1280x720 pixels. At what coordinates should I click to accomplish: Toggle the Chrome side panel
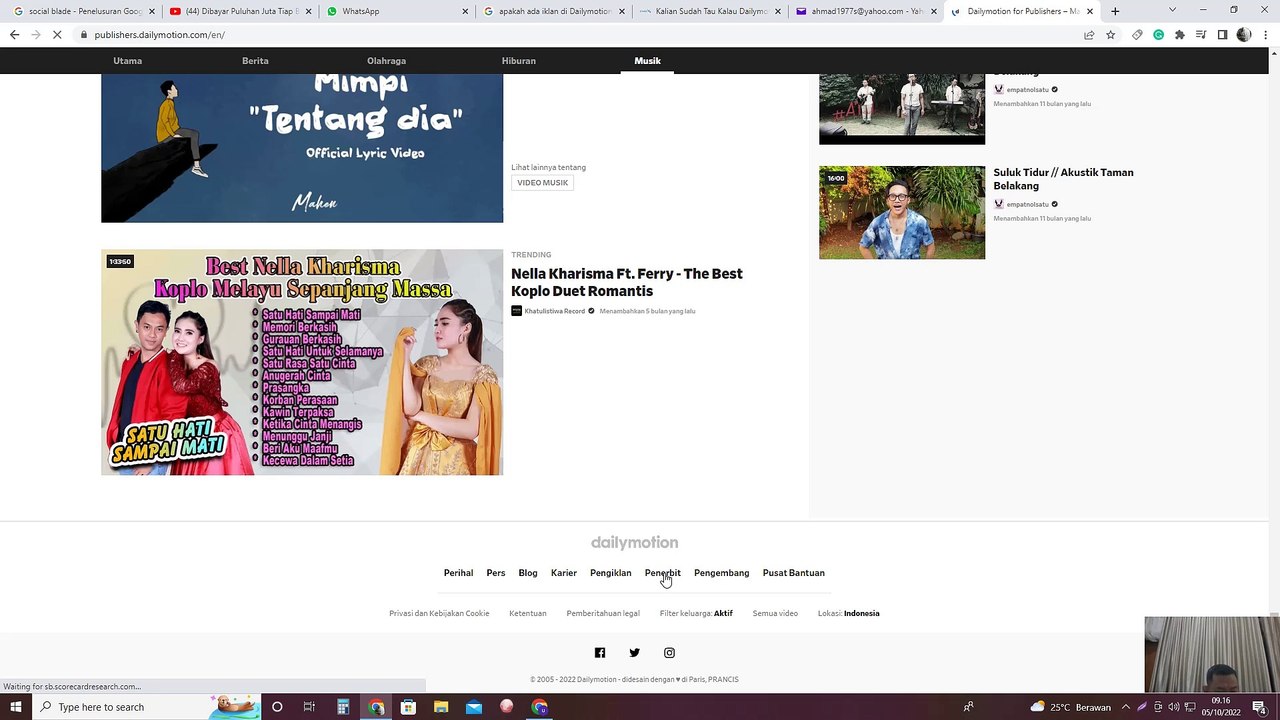point(1222,34)
